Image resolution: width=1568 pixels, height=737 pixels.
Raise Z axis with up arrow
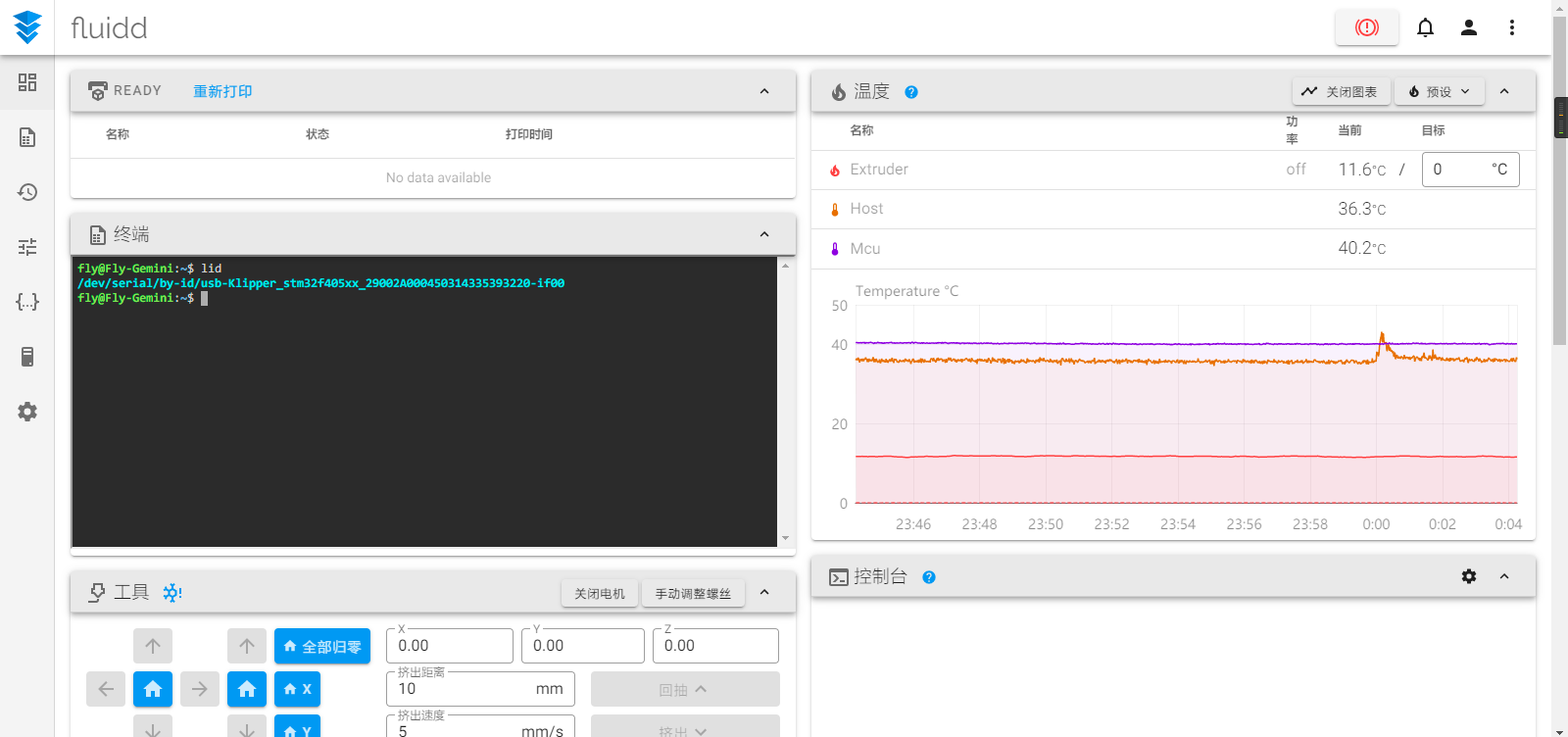[247, 646]
